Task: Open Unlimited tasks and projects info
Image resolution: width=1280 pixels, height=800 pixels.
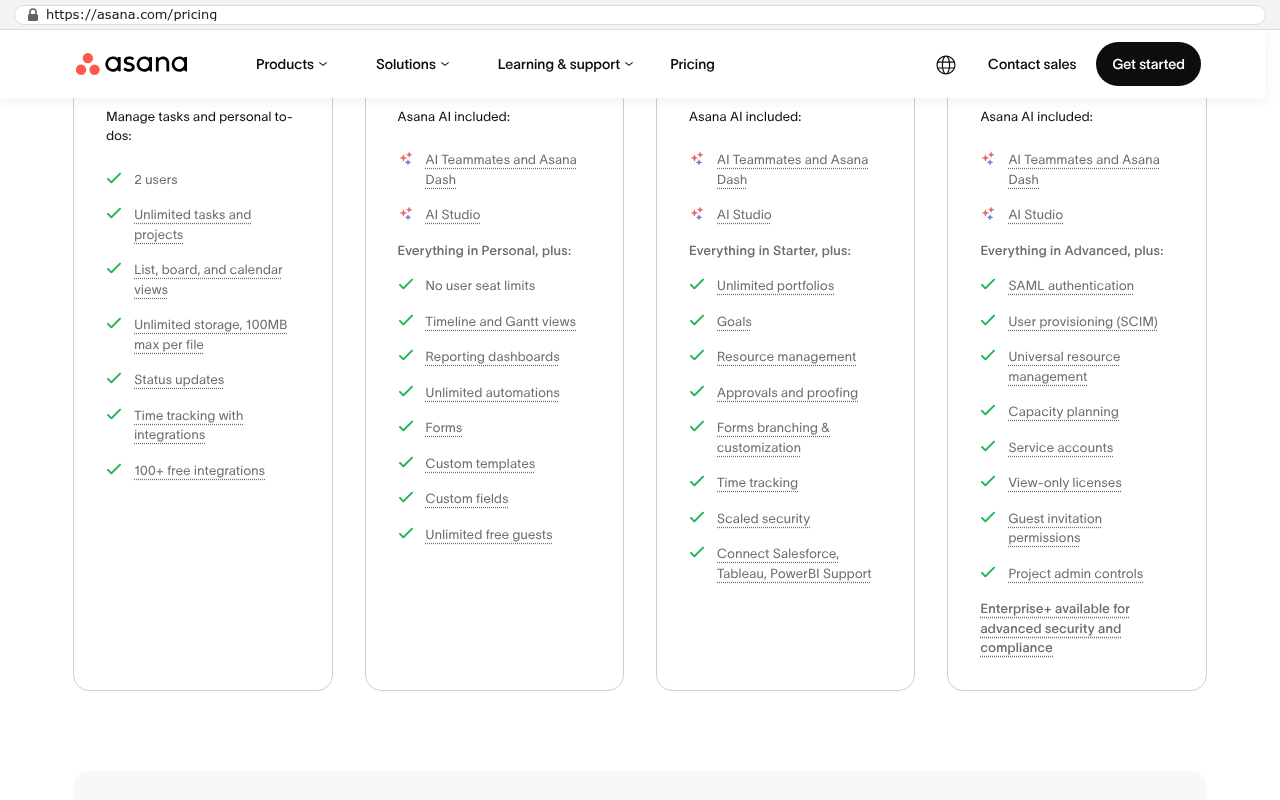Action: pyautogui.click(x=193, y=225)
